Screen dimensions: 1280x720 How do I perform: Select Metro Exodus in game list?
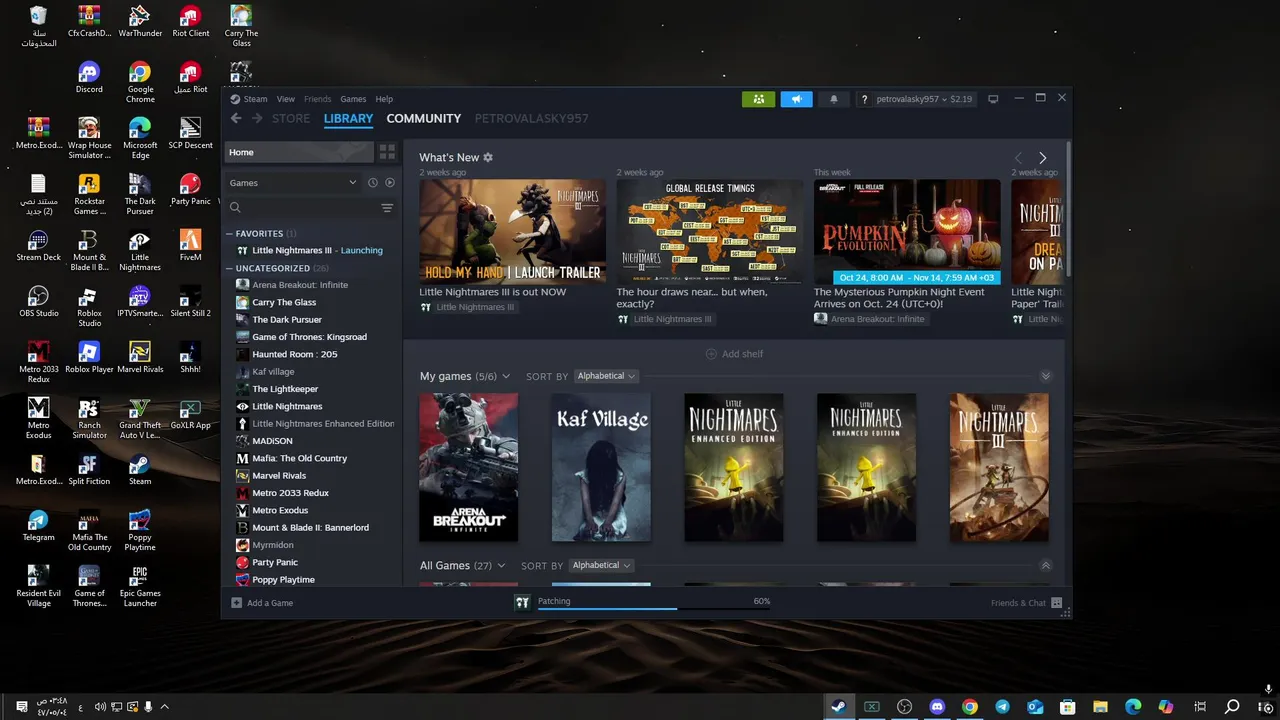point(280,510)
